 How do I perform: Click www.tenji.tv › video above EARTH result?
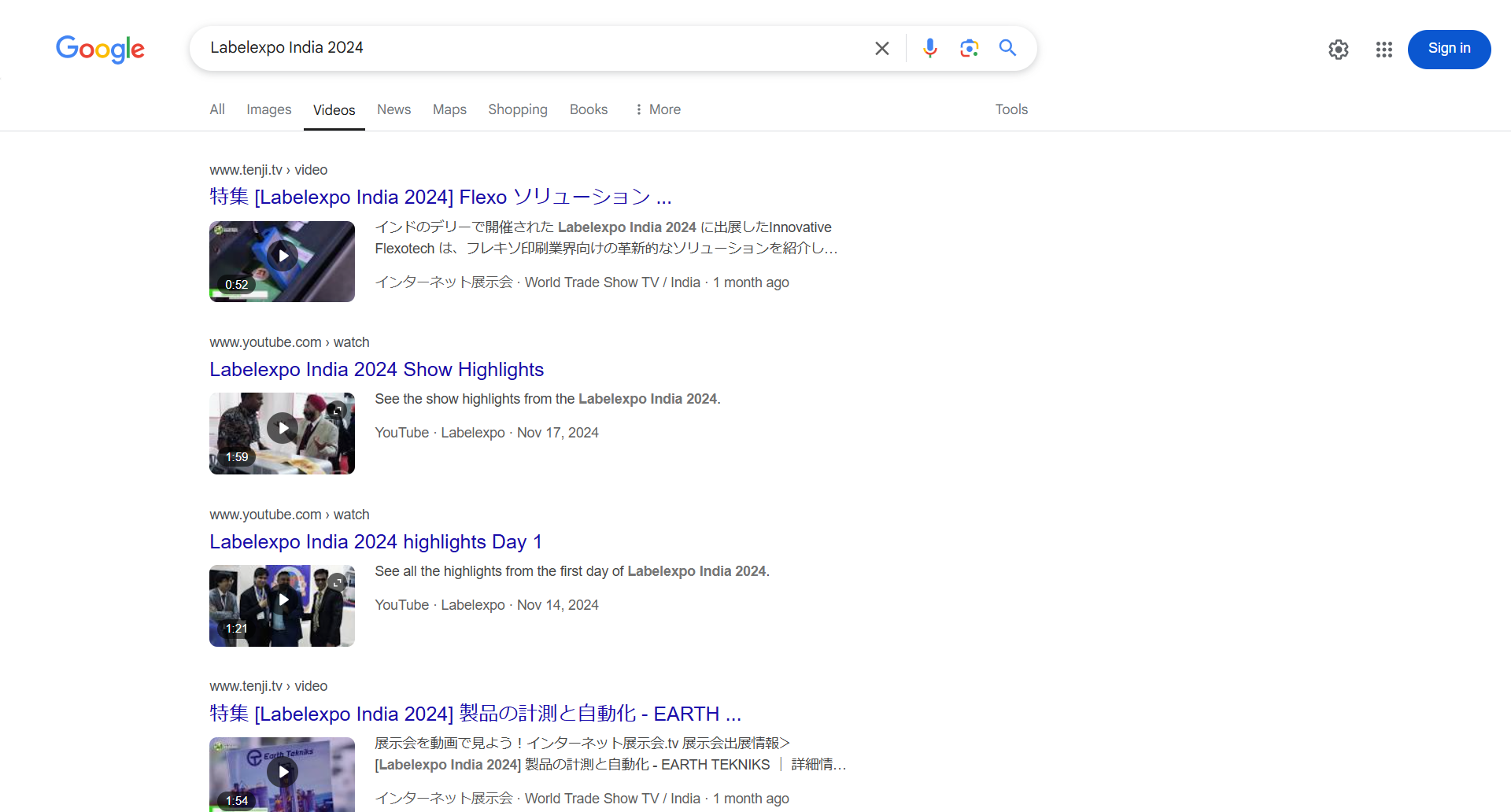coord(268,686)
